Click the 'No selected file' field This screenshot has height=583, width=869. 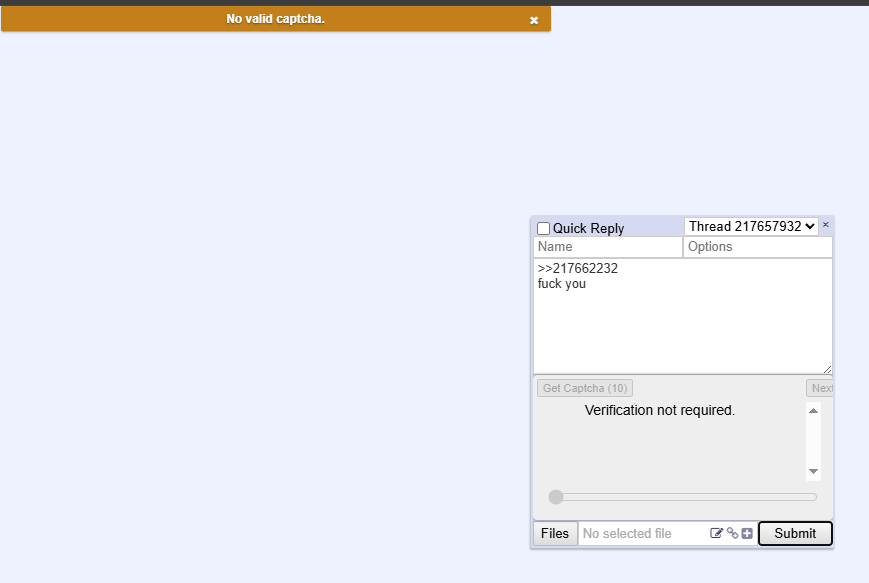coord(643,533)
